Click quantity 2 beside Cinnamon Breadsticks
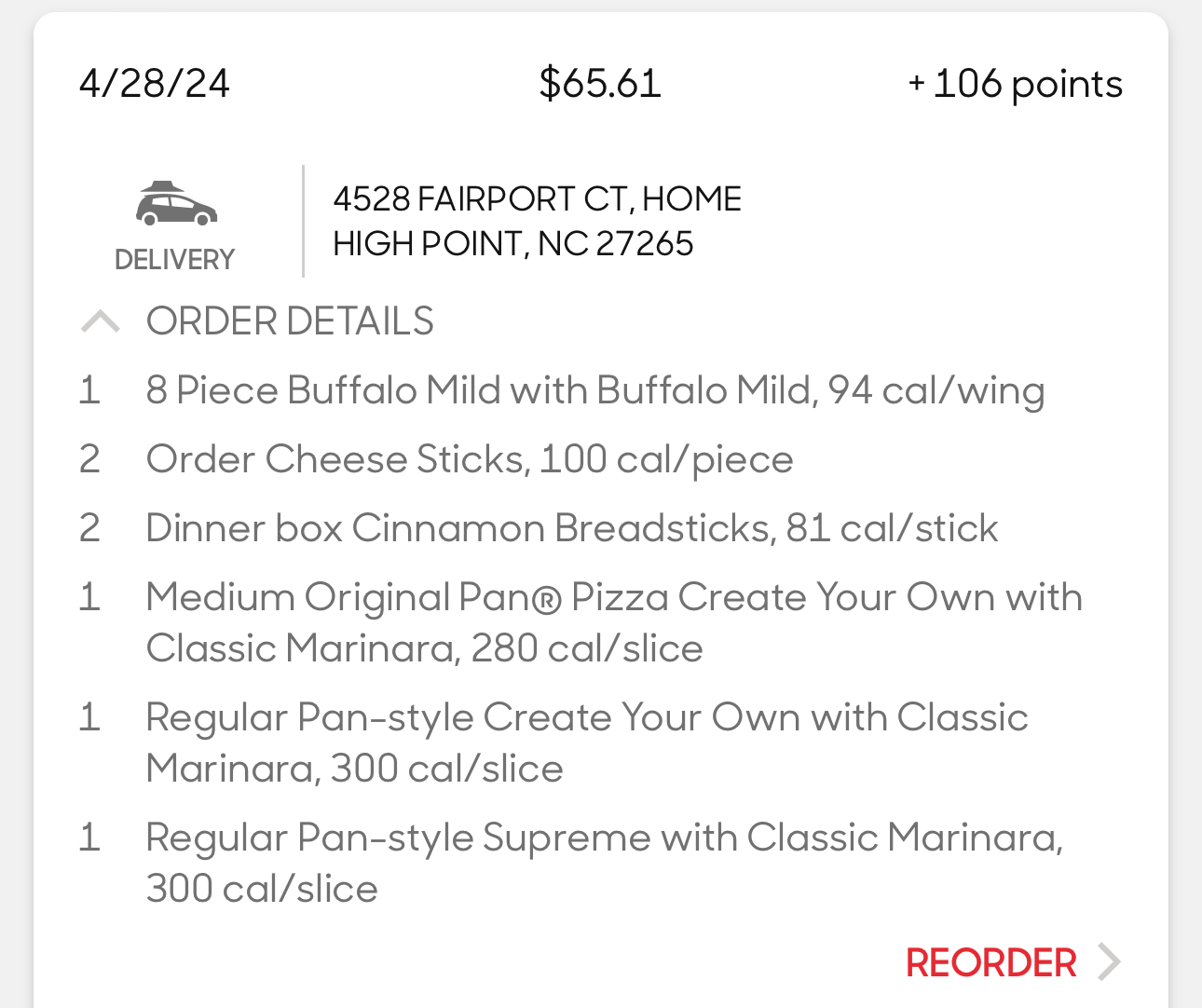This screenshot has width=1202, height=1008. [89, 528]
